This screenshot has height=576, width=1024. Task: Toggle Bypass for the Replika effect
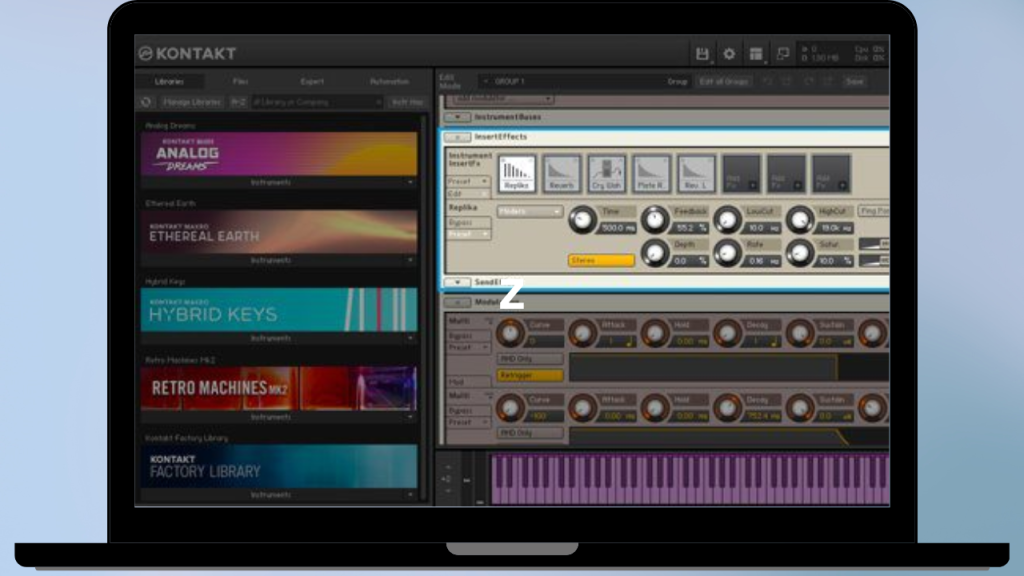point(468,223)
